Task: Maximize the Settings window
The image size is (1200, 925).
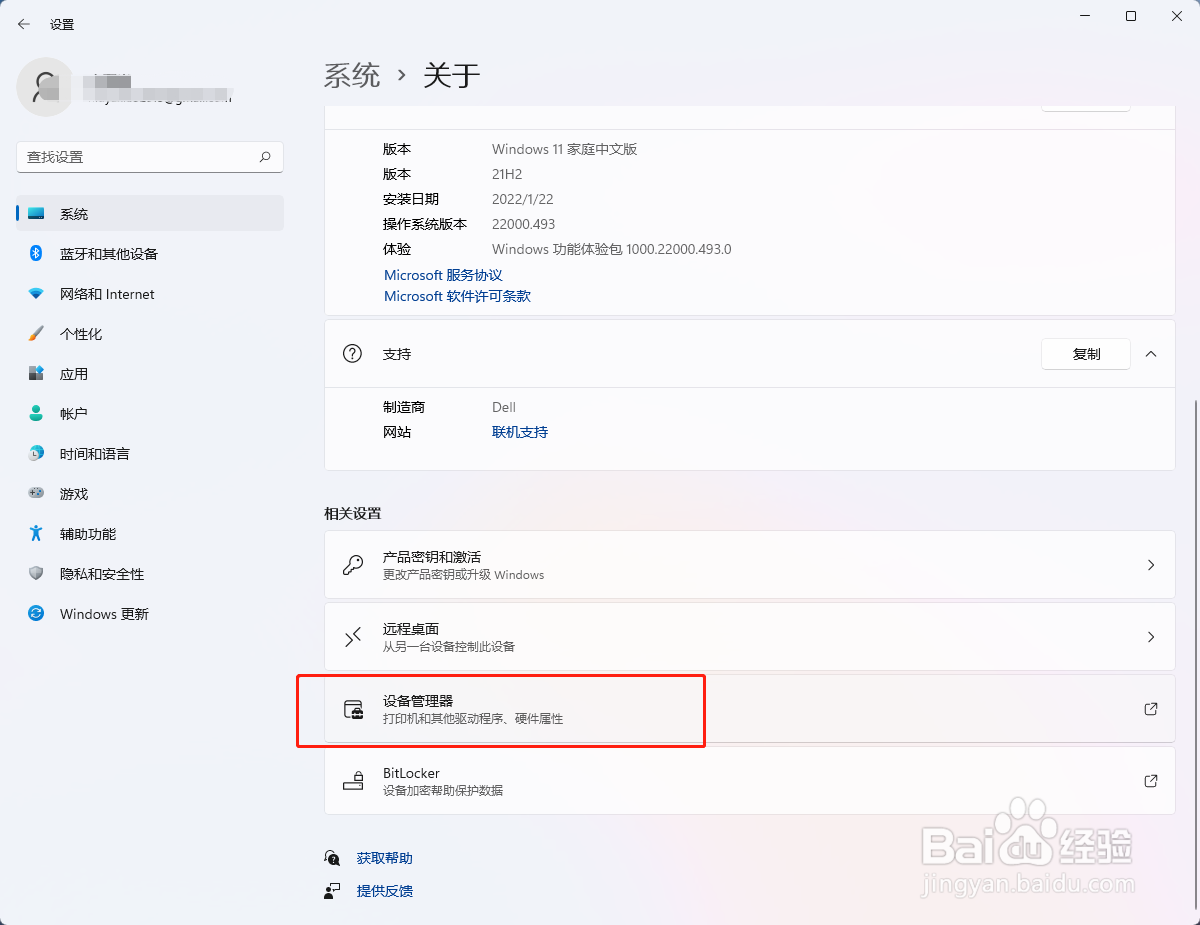Action: pyautogui.click(x=1131, y=16)
